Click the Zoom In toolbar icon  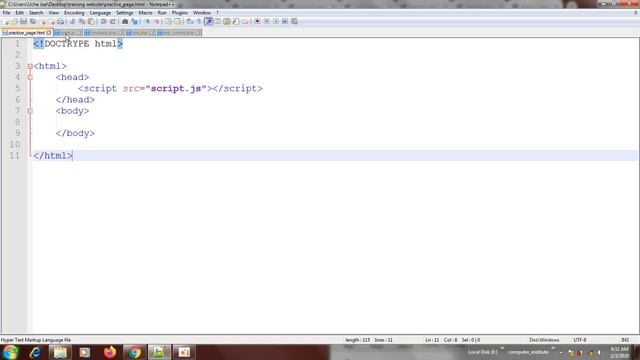[147, 21]
